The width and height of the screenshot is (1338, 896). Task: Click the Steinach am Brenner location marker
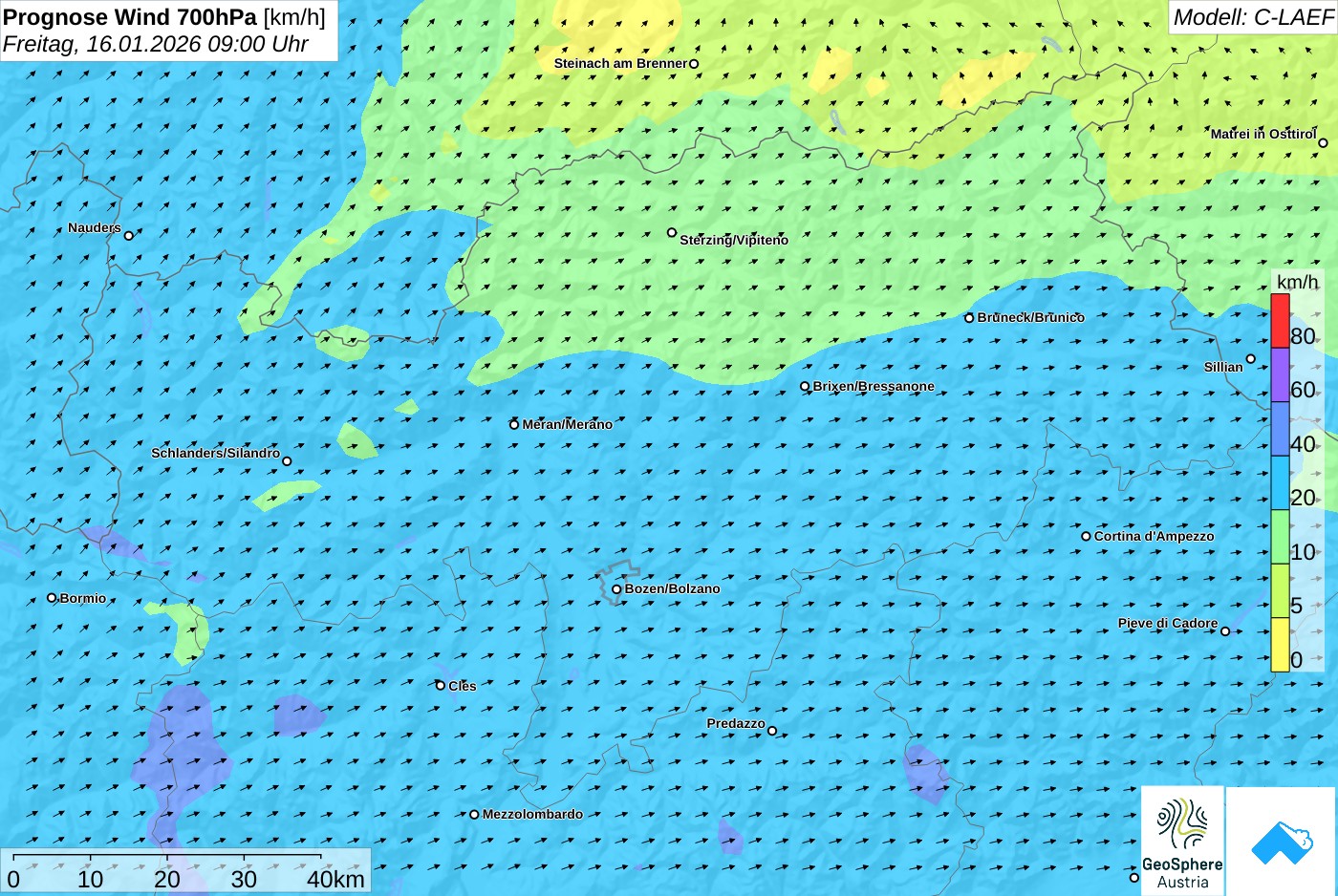click(x=695, y=64)
